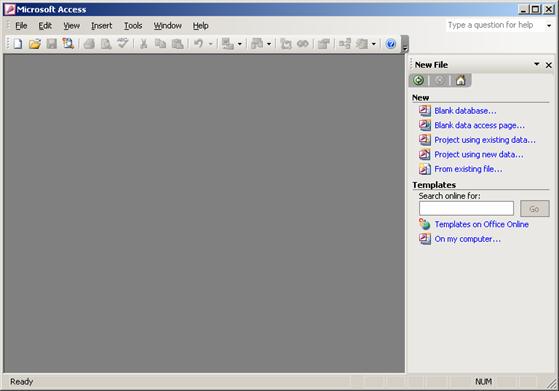Click the Go button next to the search box
The image size is (559, 391).
(534, 209)
